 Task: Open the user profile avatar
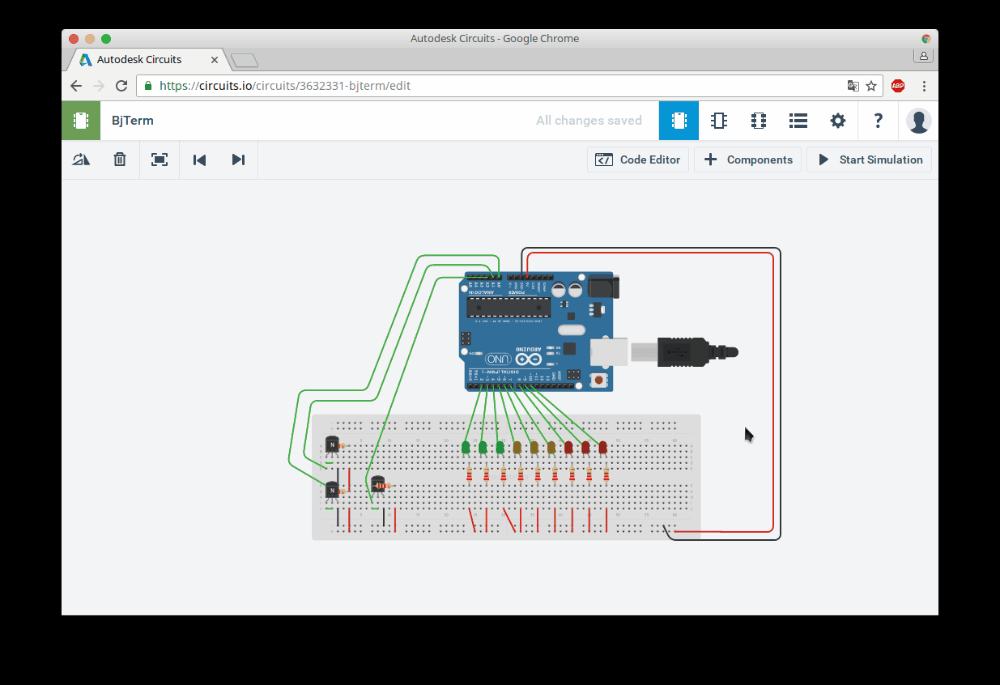[x=918, y=121]
